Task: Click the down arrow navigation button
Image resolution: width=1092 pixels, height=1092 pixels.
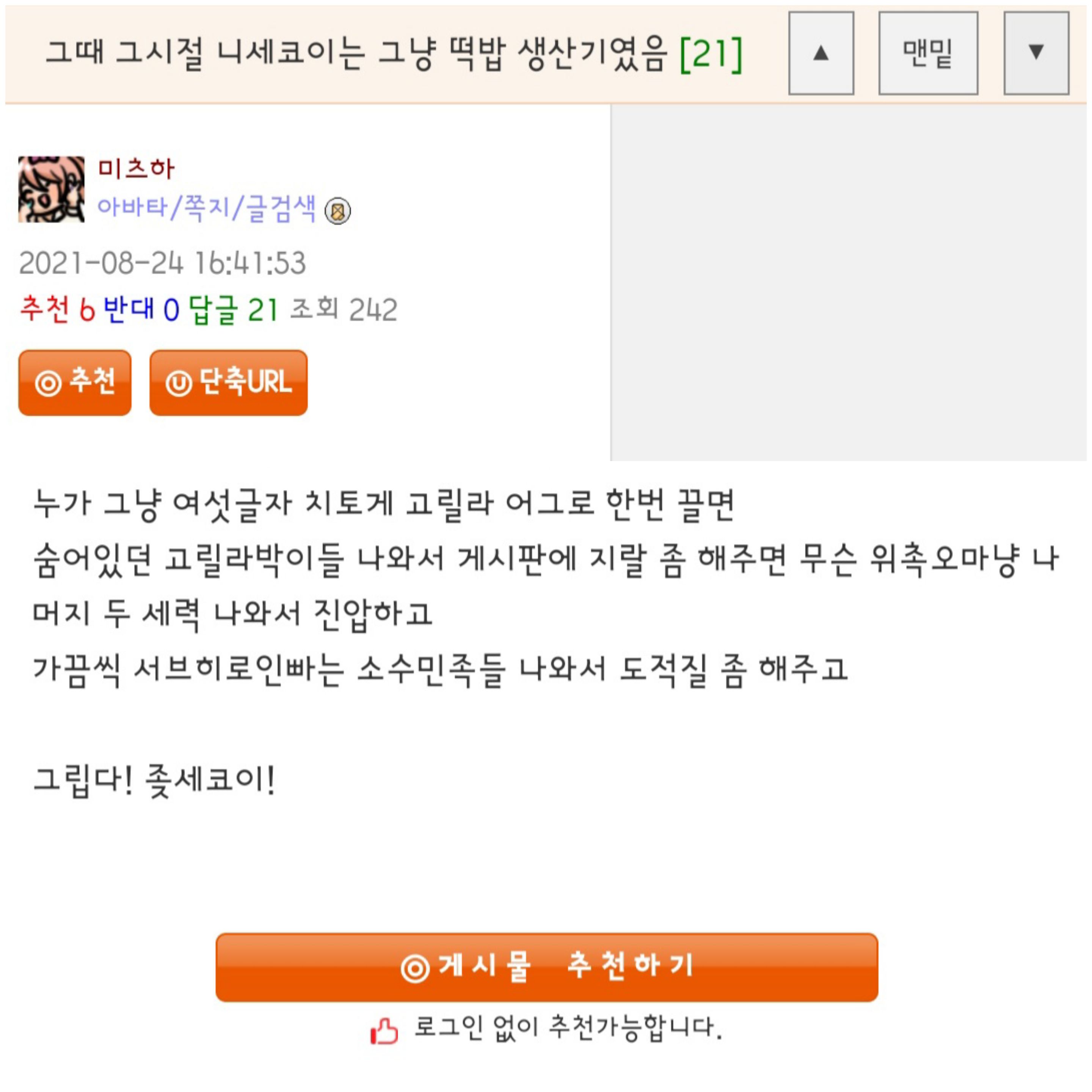Action: (x=1036, y=53)
